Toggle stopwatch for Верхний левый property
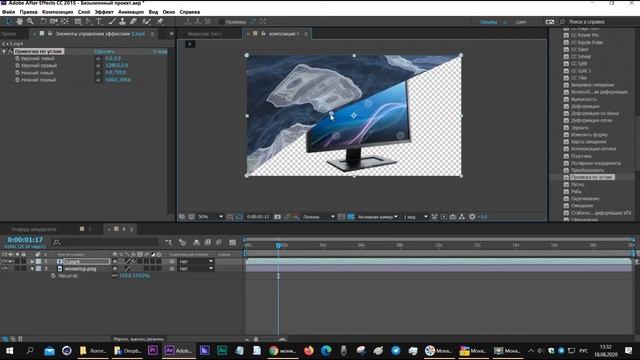Image resolution: width=640 pixels, height=360 pixels. (x=17, y=58)
